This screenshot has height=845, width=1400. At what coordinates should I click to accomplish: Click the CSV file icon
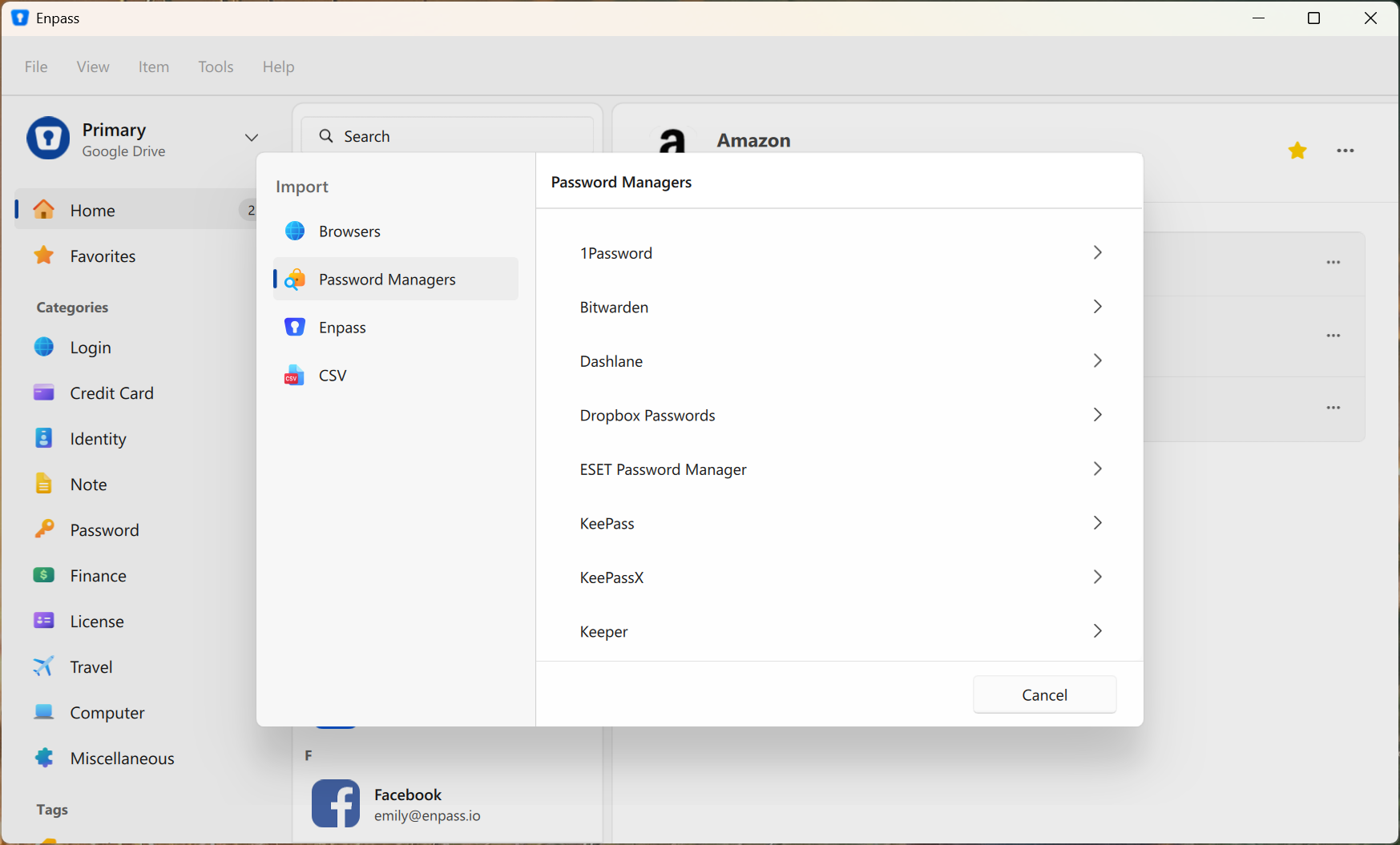(294, 375)
